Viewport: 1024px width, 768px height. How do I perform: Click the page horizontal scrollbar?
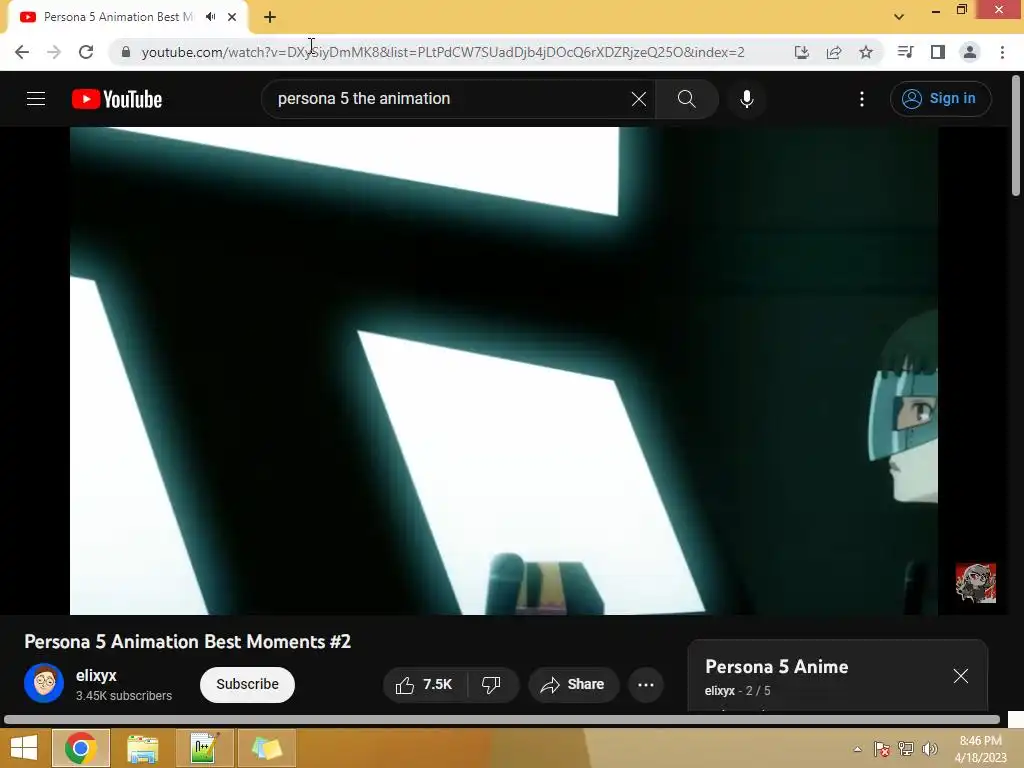pyautogui.click(x=502, y=720)
